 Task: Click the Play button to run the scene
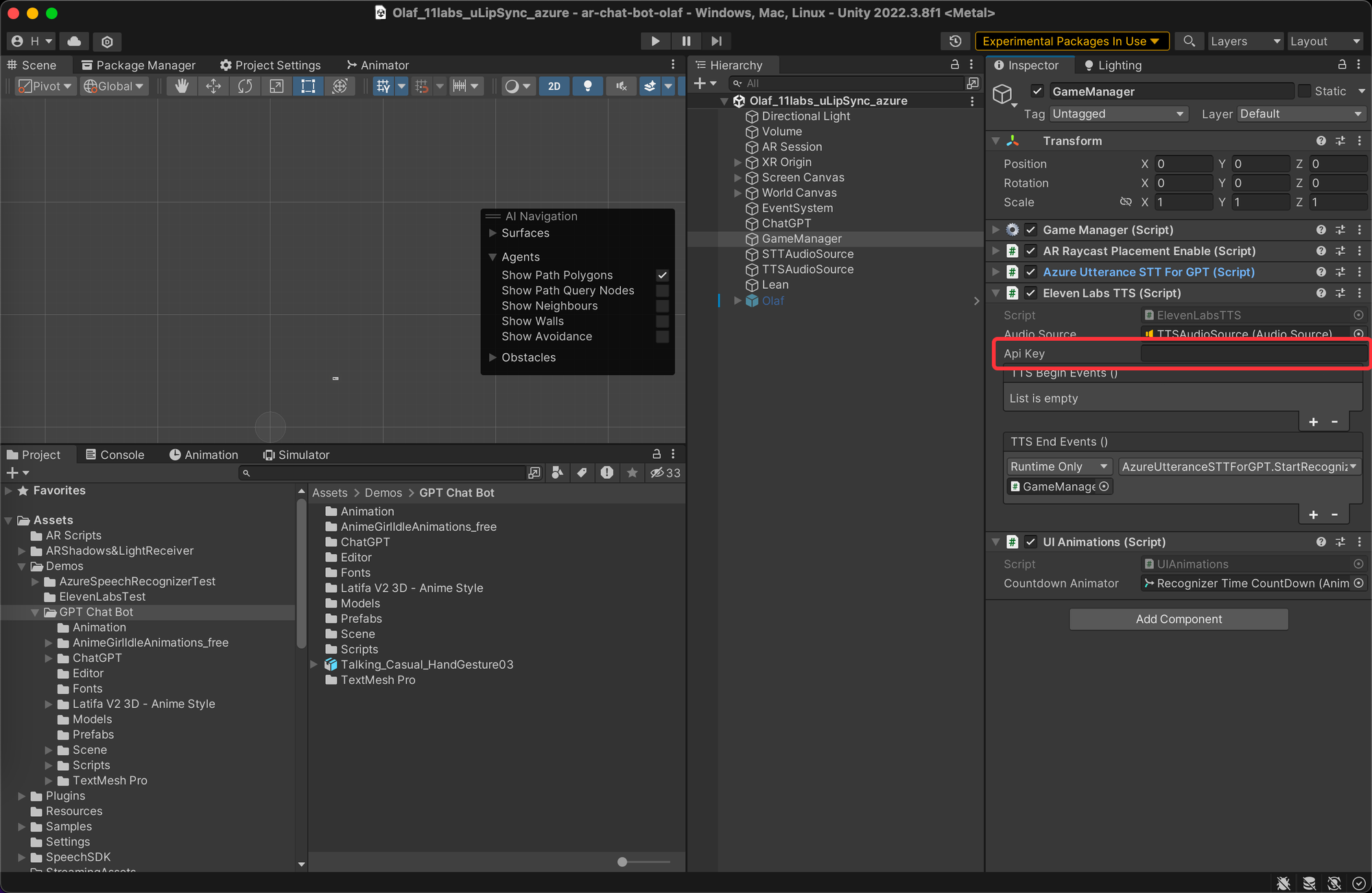tap(654, 41)
